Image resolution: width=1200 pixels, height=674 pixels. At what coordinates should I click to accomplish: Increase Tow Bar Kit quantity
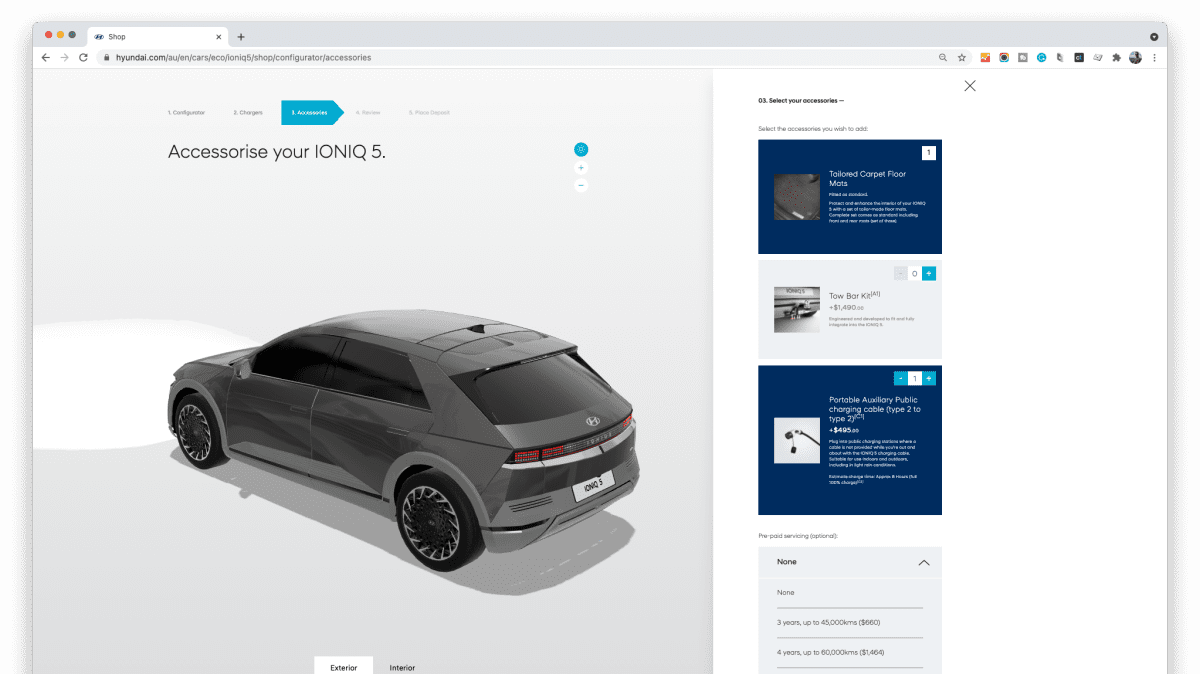(x=929, y=273)
